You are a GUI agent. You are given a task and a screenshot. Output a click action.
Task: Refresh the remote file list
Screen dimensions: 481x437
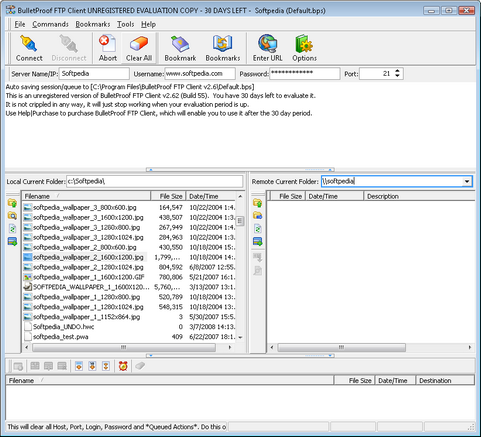[258, 229]
